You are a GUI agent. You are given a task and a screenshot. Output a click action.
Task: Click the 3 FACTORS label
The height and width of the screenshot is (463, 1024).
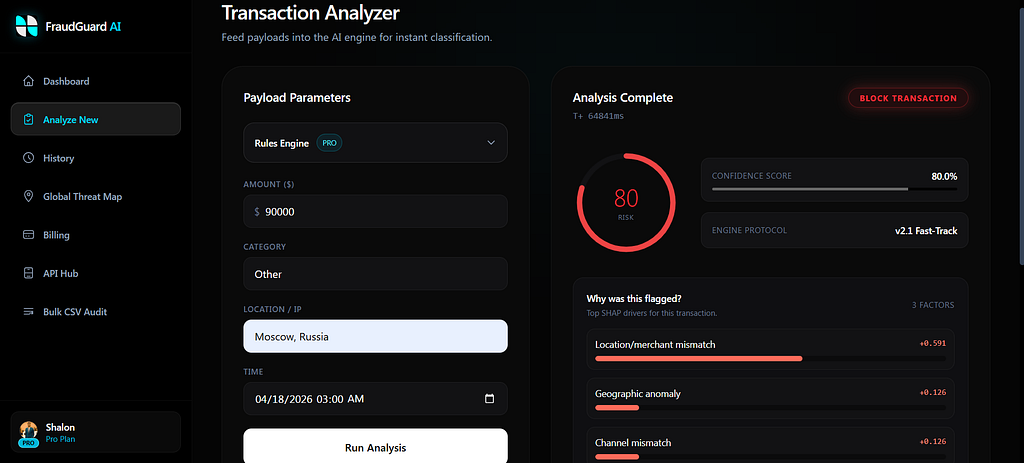point(933,305)
